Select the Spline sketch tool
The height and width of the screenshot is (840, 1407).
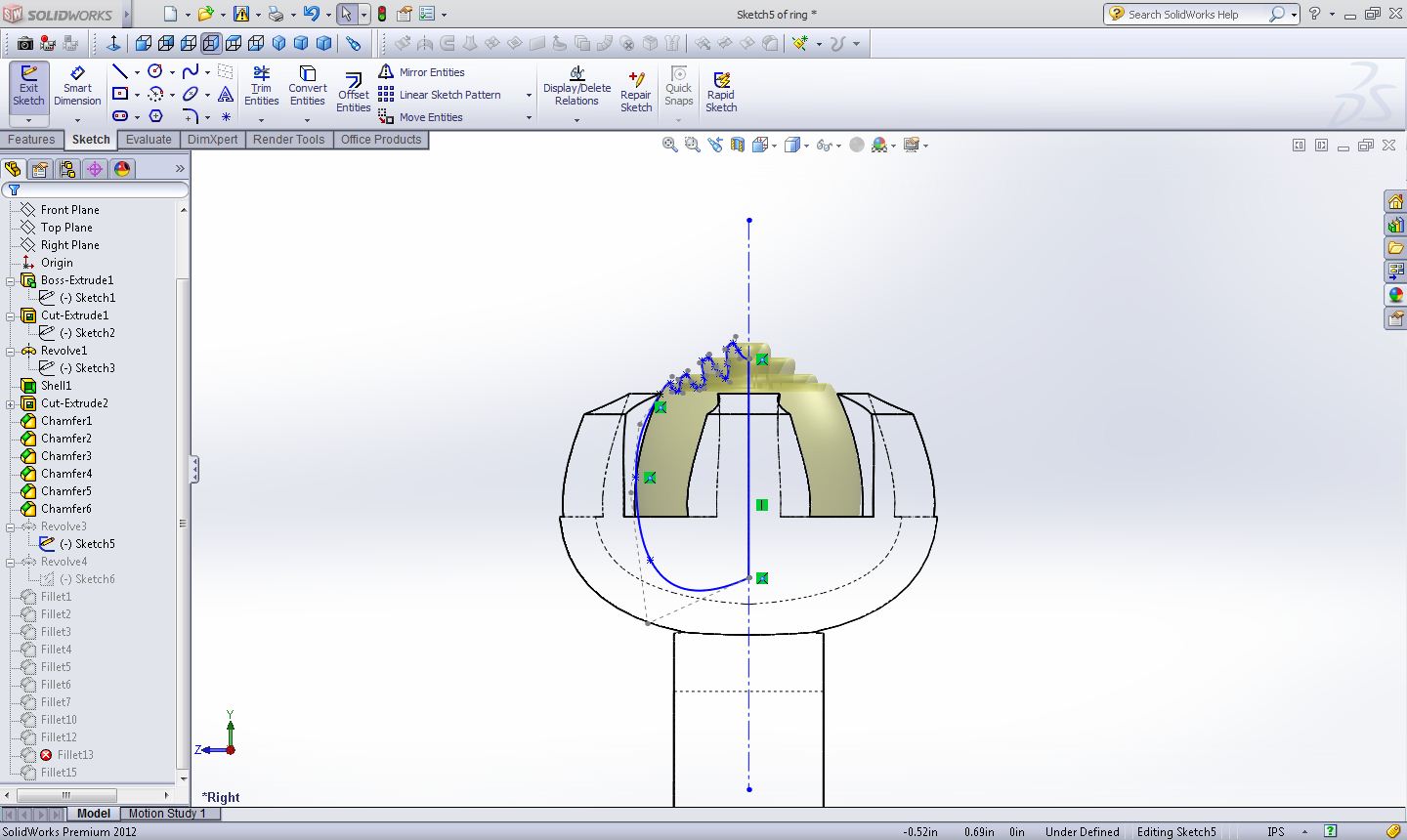coord(191,71)
